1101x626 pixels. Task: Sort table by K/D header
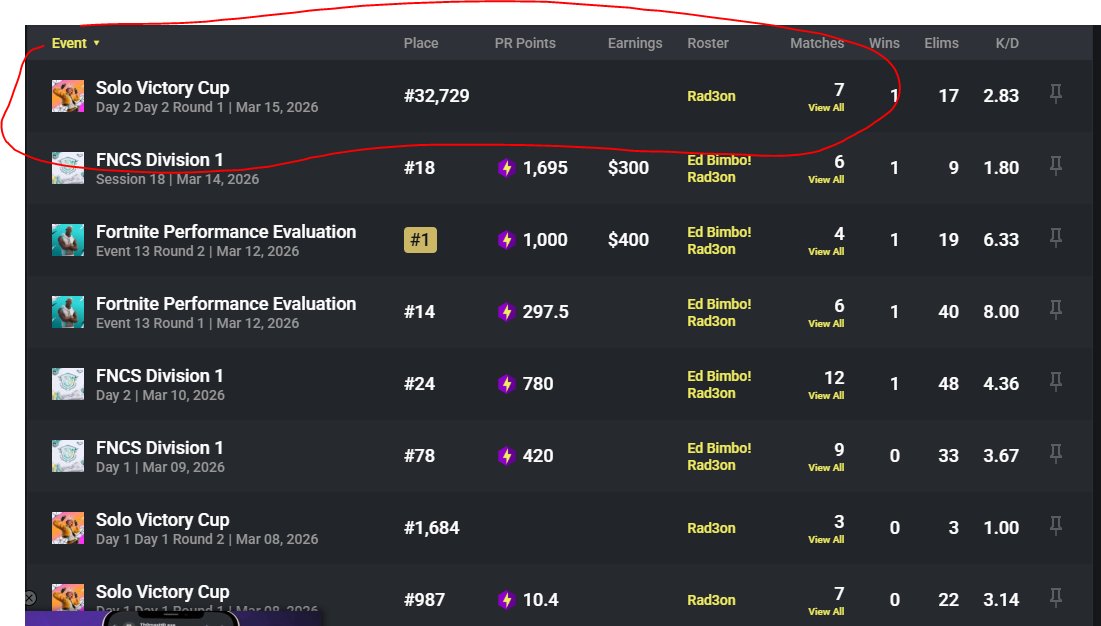pos(1007,43)
